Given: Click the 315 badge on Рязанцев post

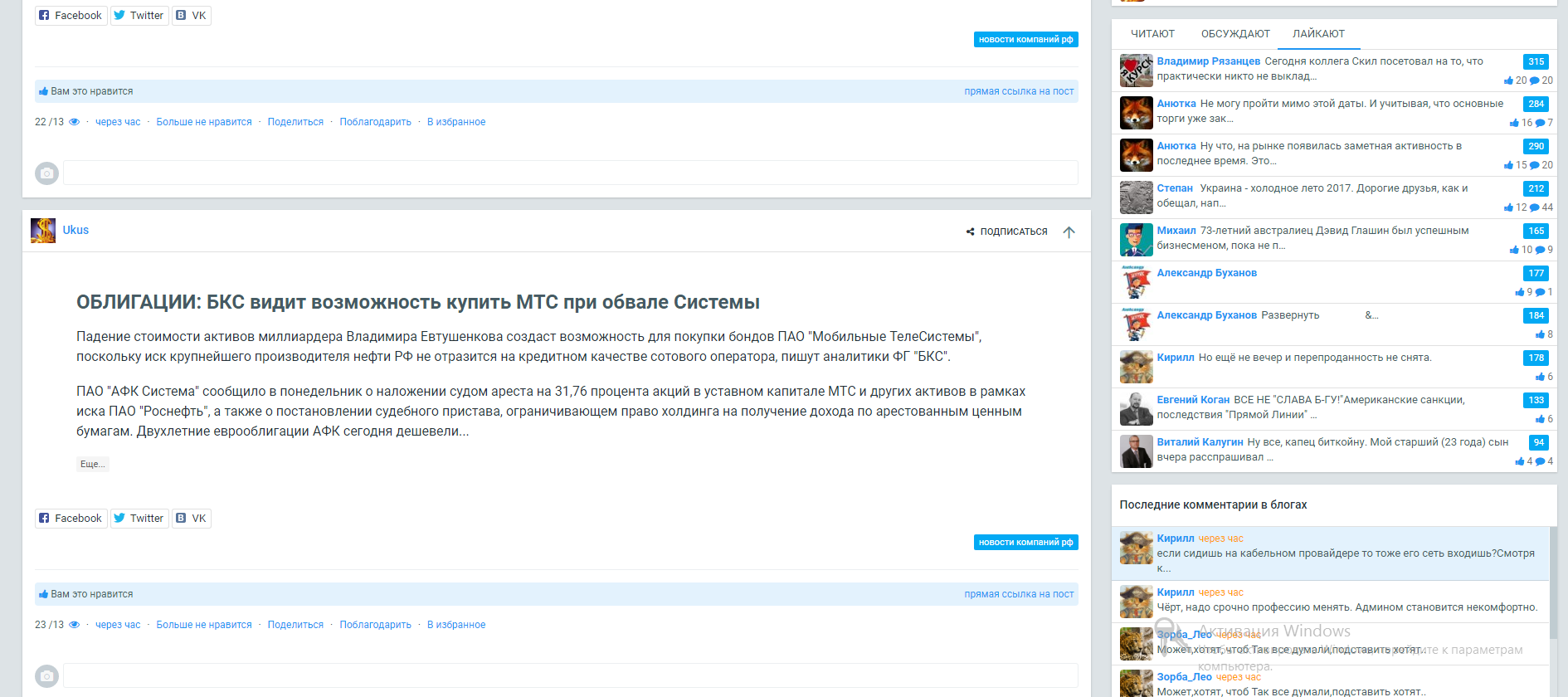Looking at the screenshot, I should coord(1536,61).
